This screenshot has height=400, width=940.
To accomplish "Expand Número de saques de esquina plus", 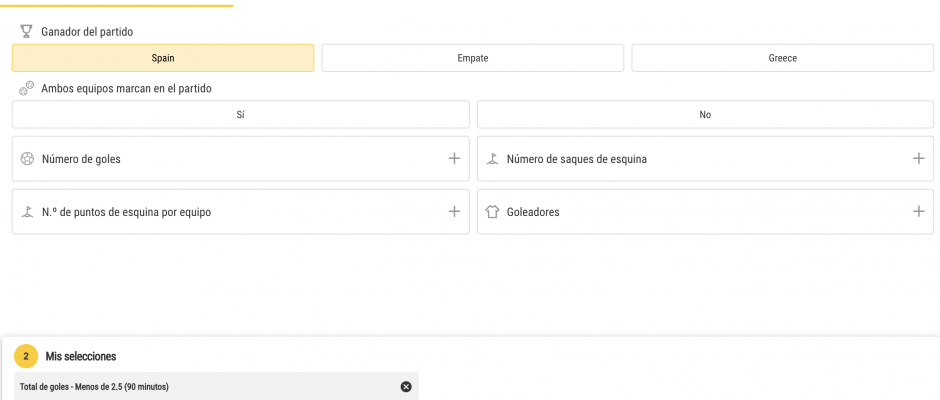I will [918, 158].
